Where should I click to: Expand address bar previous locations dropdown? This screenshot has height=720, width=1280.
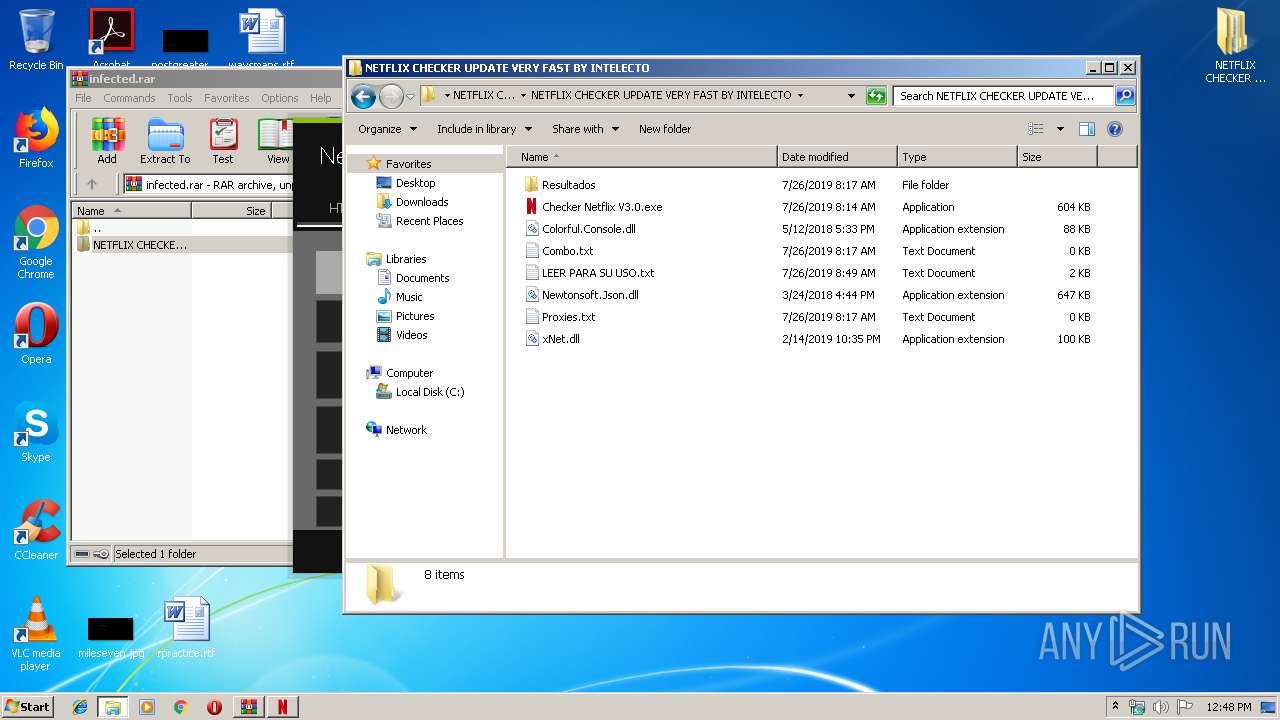[x=851, y=96]
